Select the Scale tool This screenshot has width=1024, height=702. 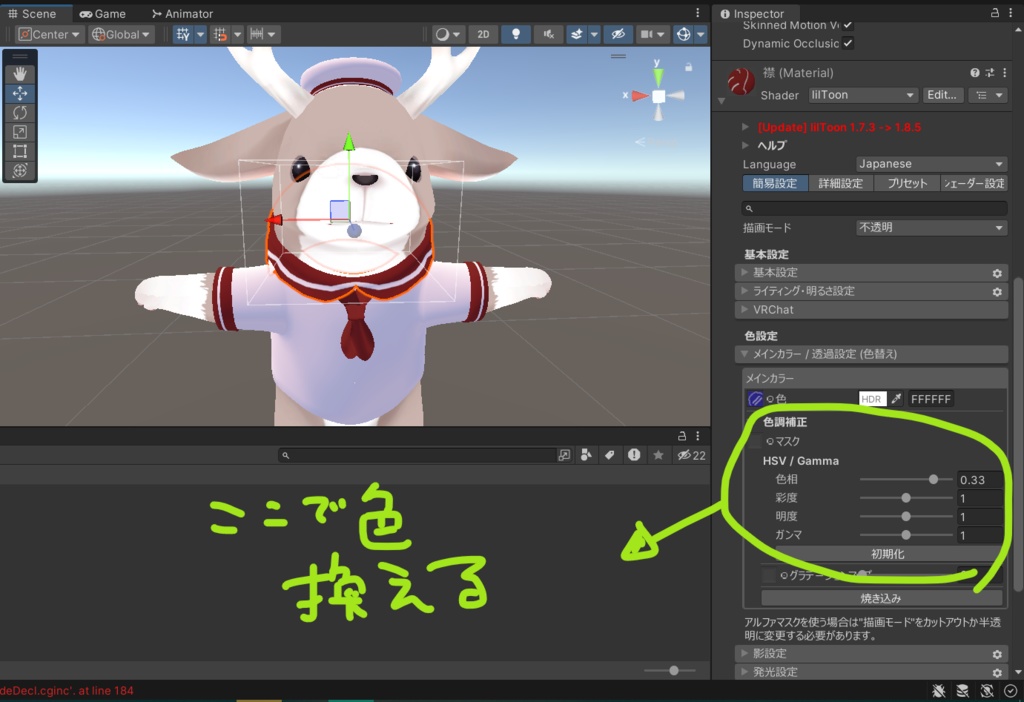click(20, 133)
